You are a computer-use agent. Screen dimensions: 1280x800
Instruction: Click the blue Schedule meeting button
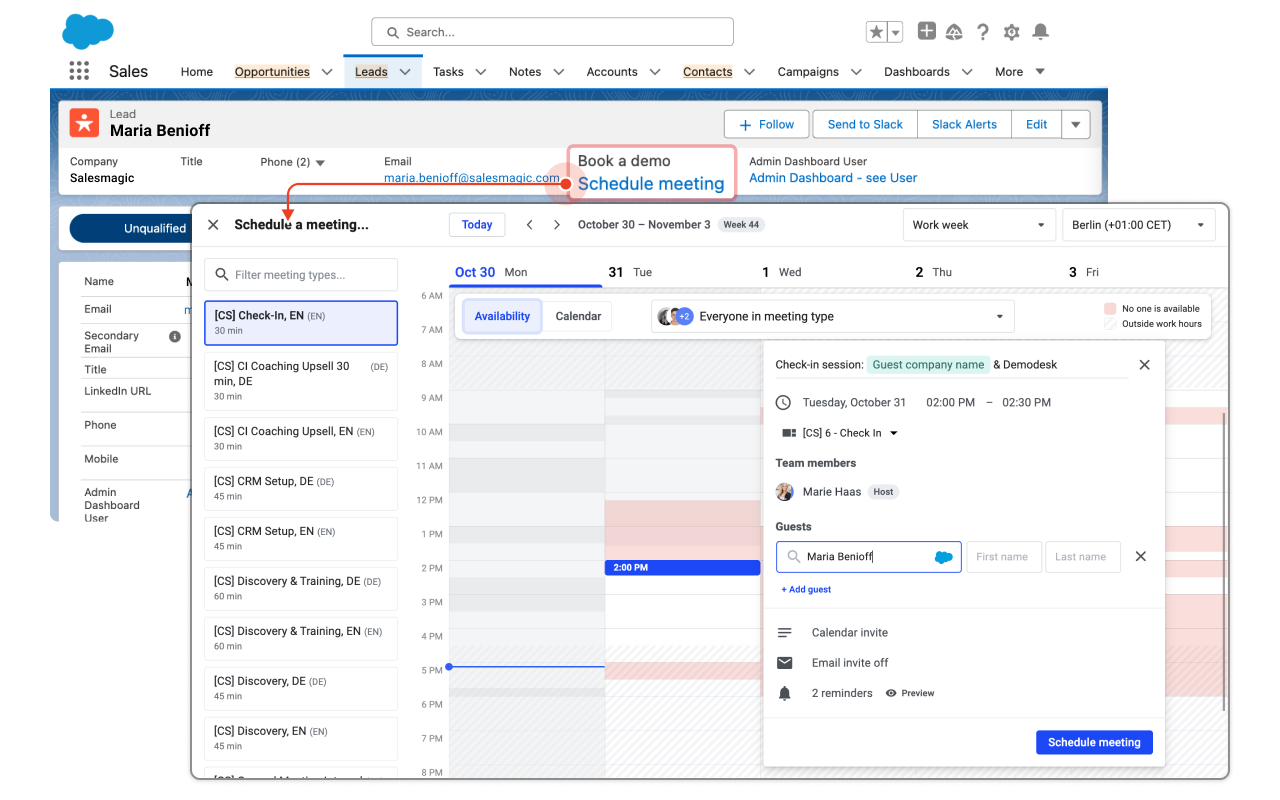click(1094, 743)
